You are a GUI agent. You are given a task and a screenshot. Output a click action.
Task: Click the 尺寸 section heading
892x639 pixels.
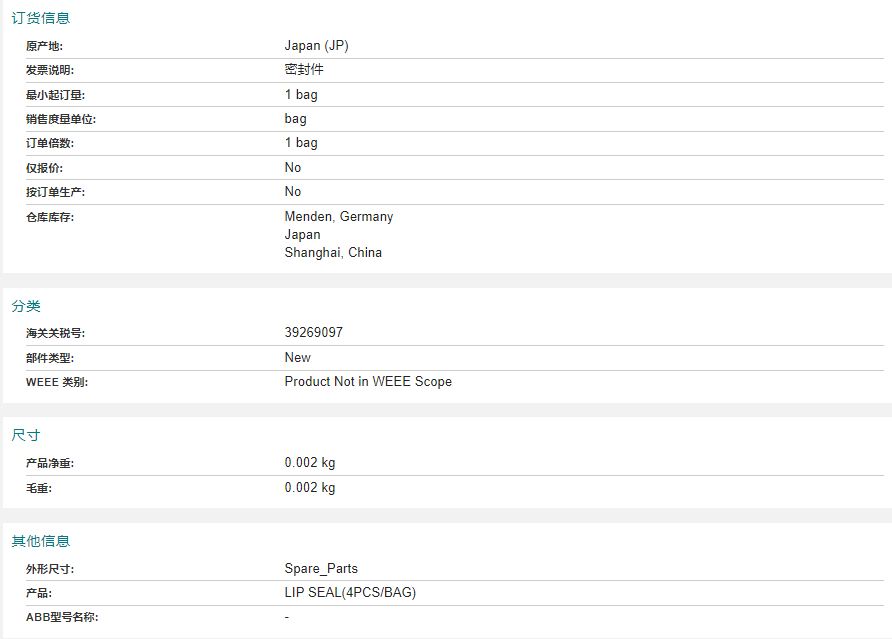(26, 435)
